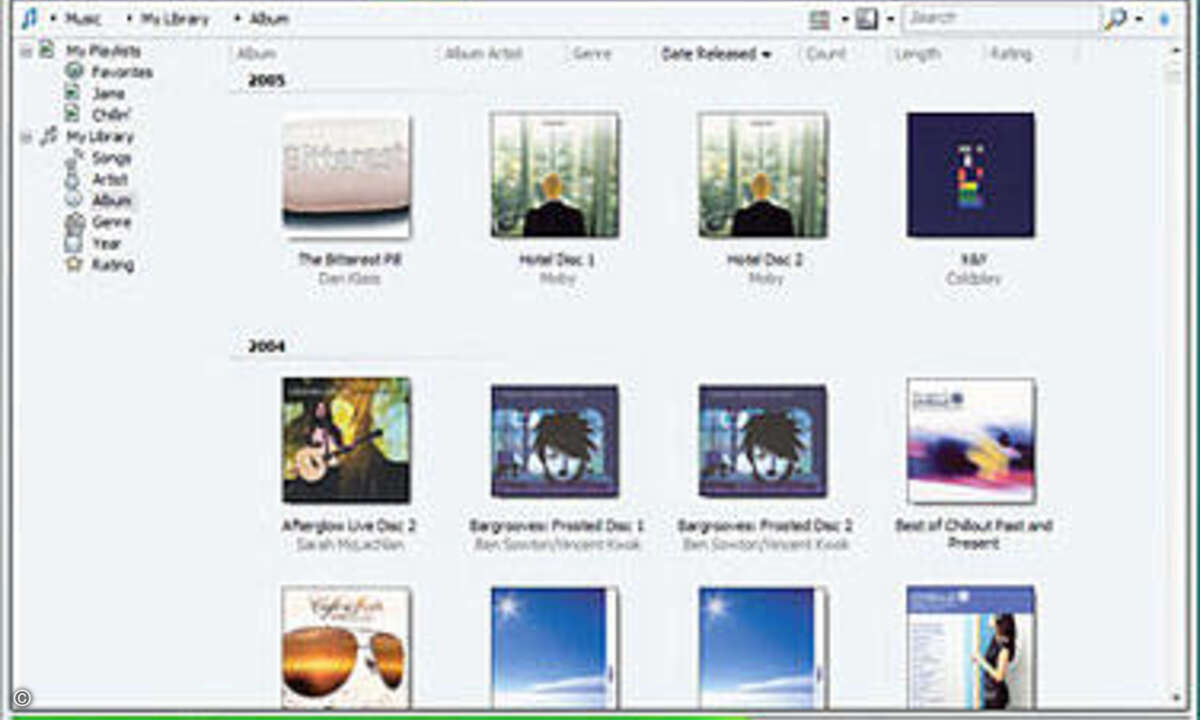Focus the Search input box
The height and width of the screenshot is (720, 1200).
click(x=1000, y=18)
